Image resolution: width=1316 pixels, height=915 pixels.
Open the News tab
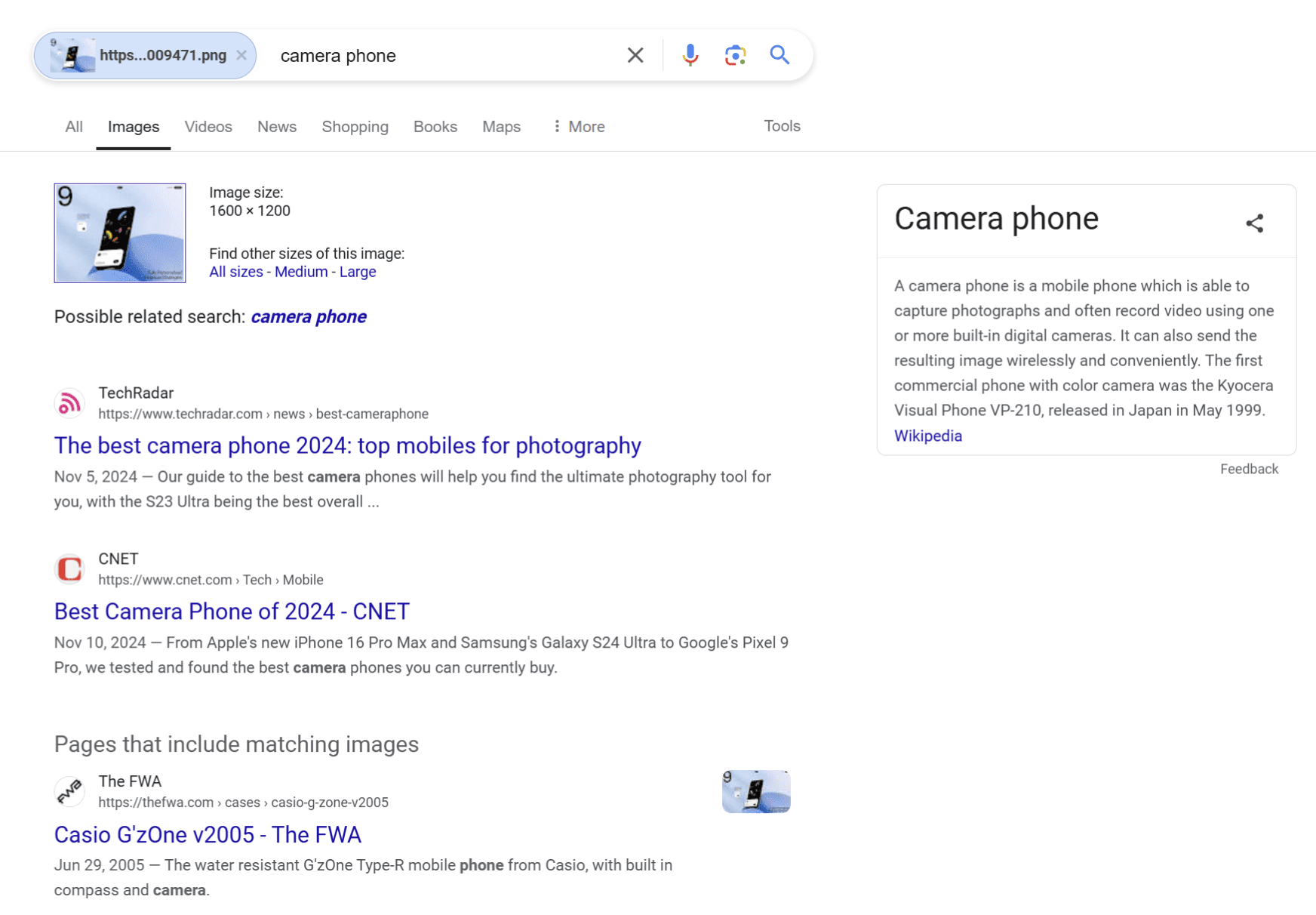(277, 127)
